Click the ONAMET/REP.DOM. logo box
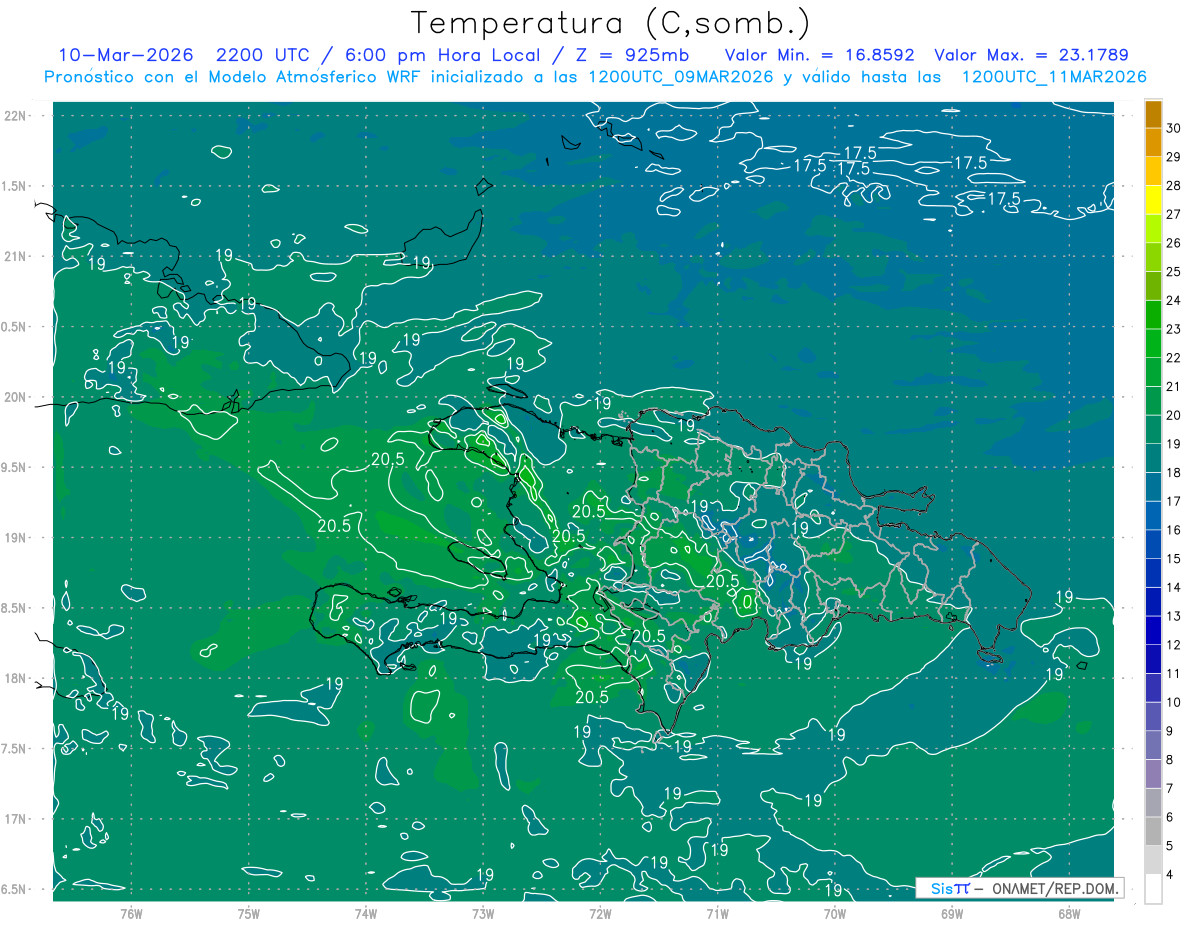Image resolution: width=1200 pixels, height=927 pixels. click(x=1019, y=888)
